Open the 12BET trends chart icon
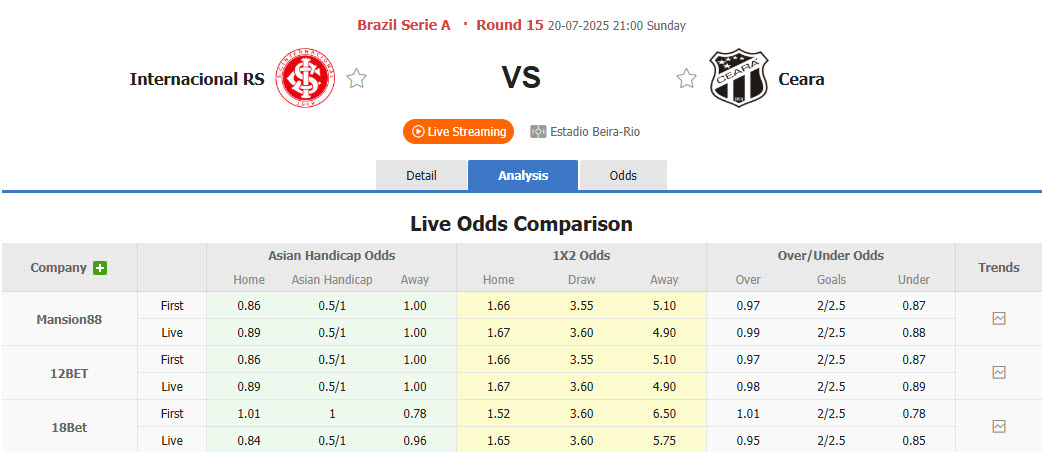Screen dimensions: 1042x452 pos(998,373)
